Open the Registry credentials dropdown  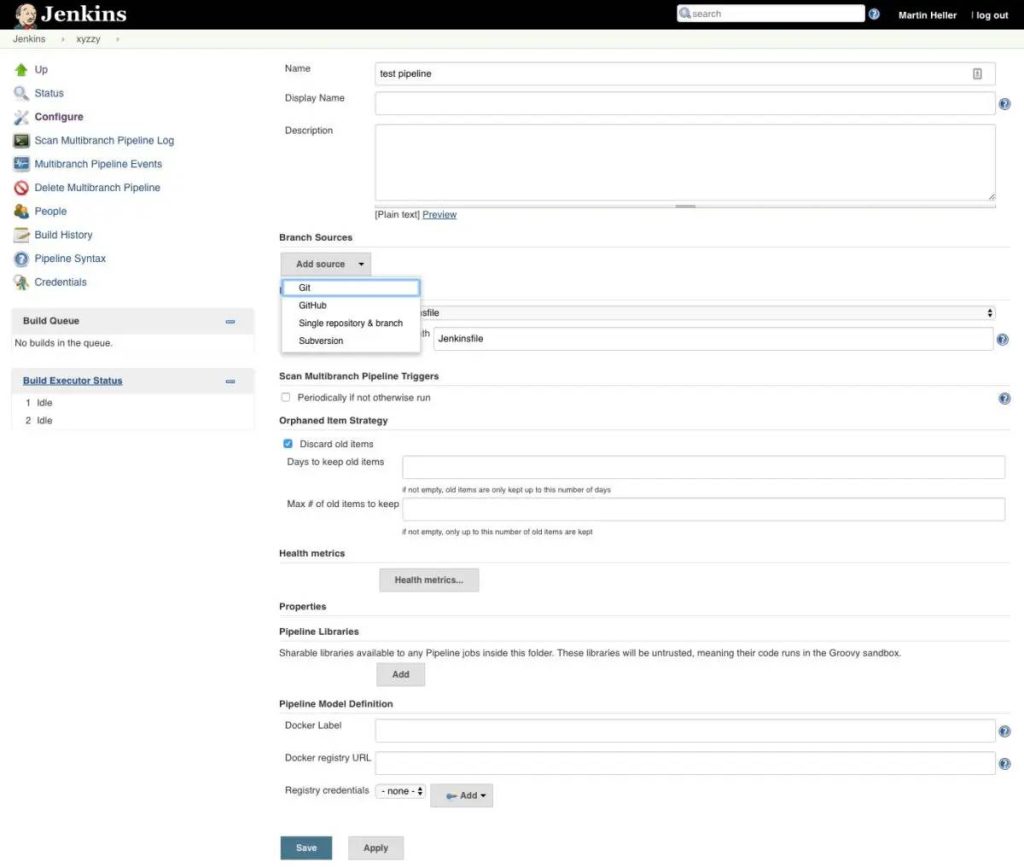[400, 790]
